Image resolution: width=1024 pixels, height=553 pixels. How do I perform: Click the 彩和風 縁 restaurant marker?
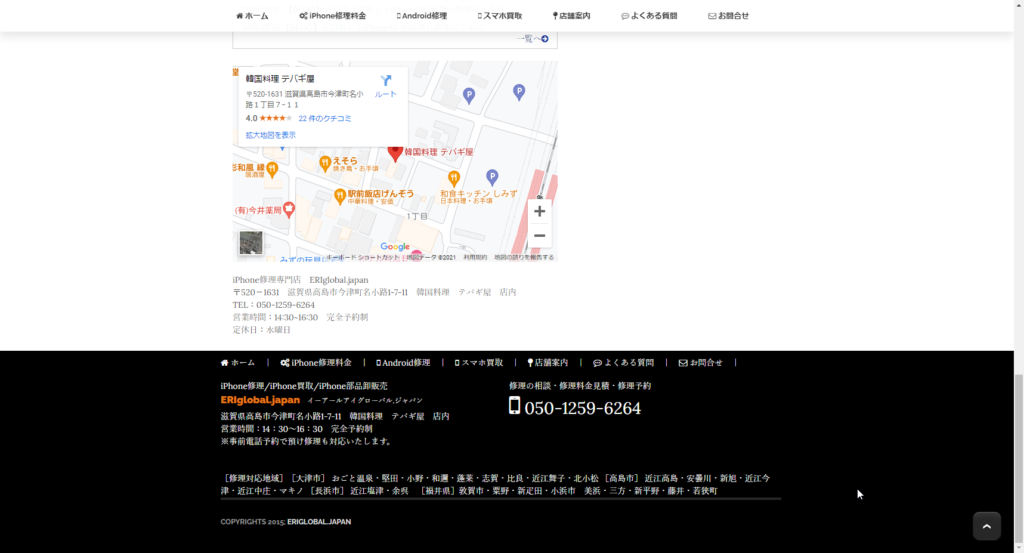(272, 169)
